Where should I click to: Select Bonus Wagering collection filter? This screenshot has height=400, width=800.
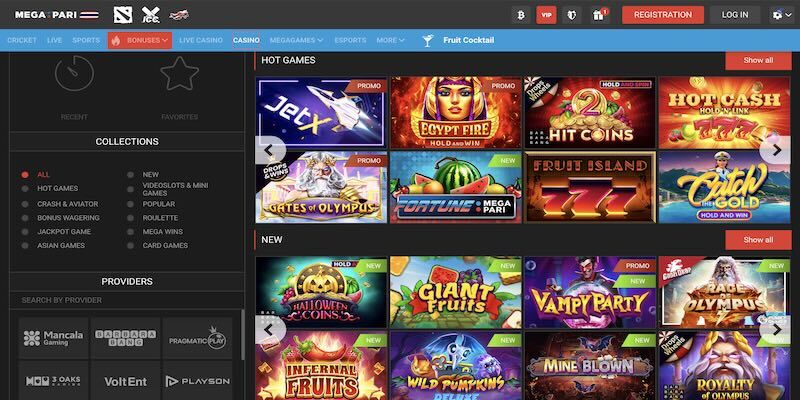(x=68, y=218)
